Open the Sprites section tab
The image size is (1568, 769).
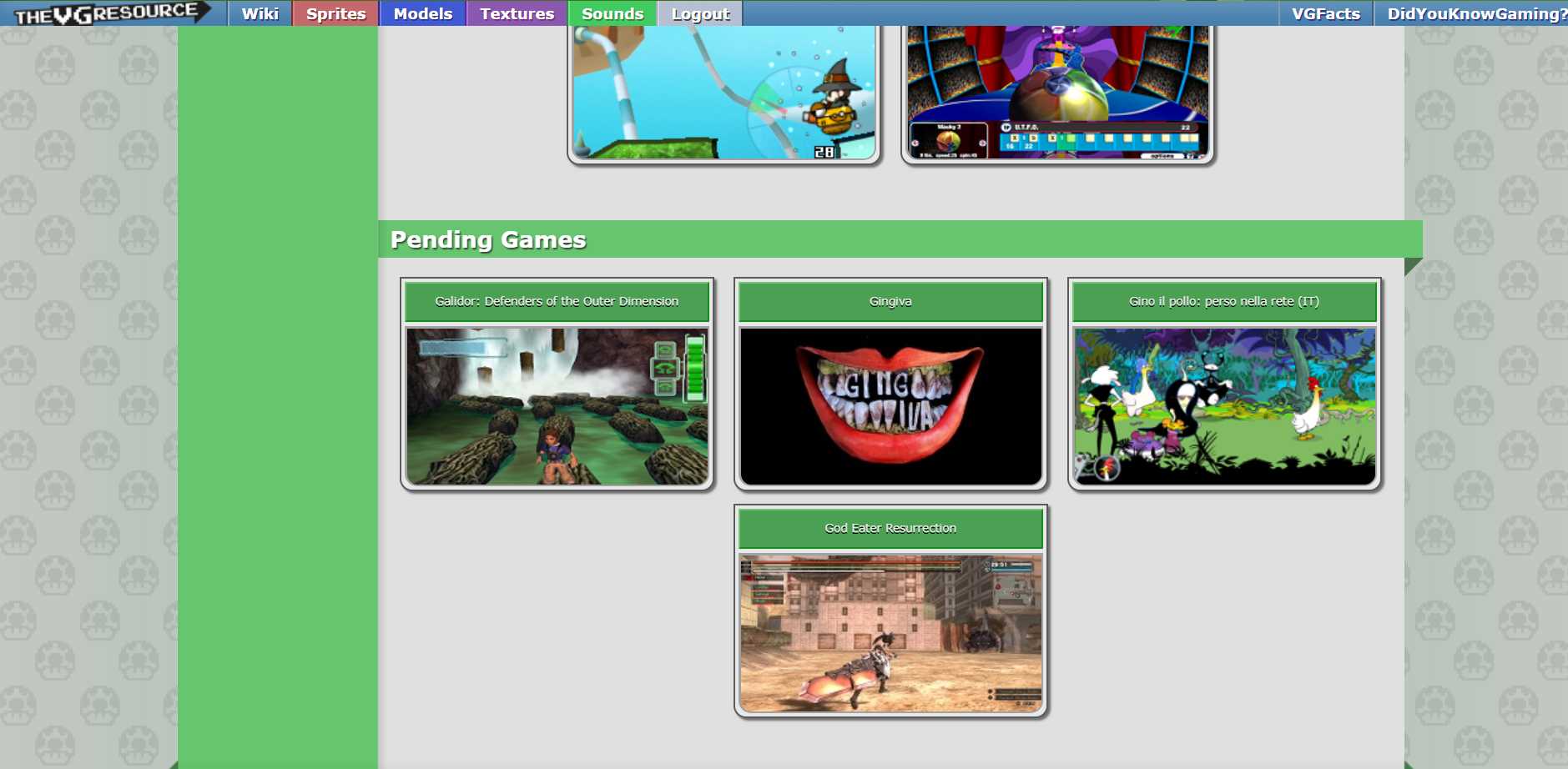click(x=335, y=13)
